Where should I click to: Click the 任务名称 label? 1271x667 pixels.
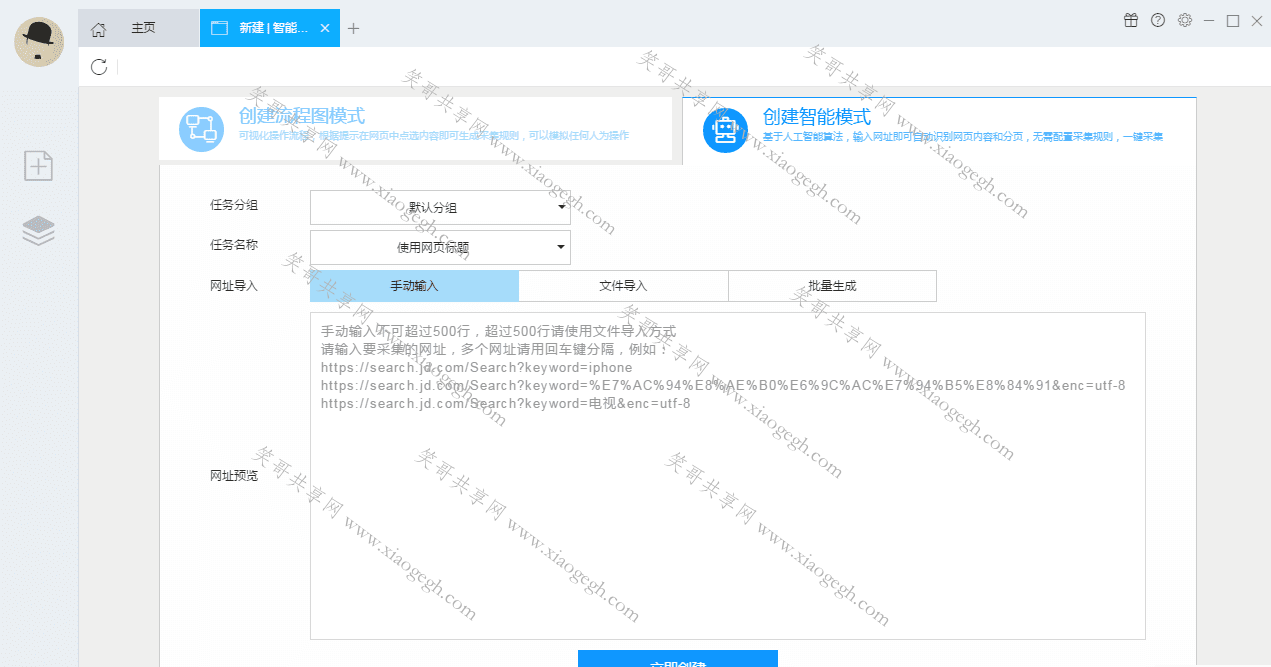(x=234, y=245)
